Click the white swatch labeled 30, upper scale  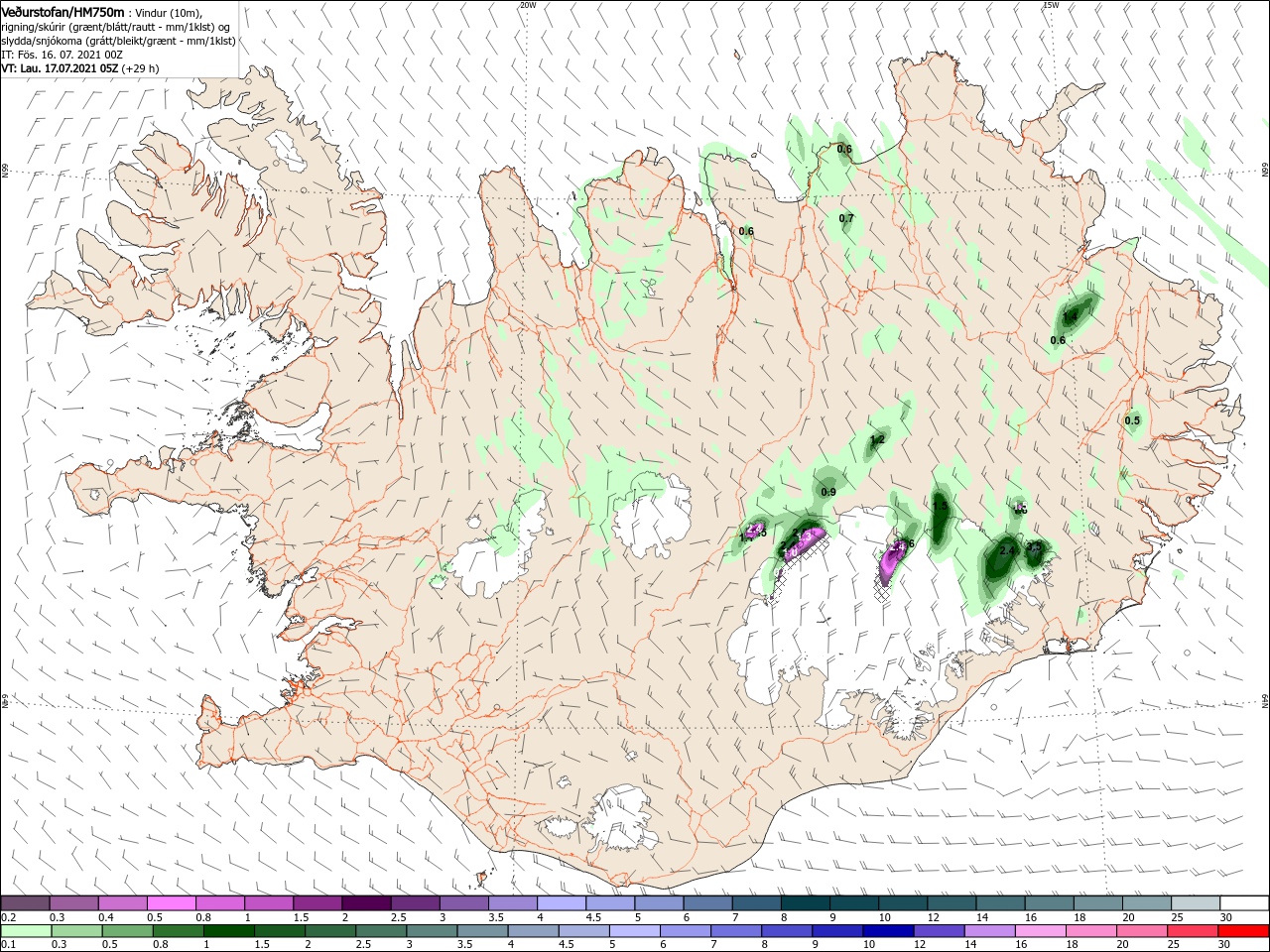pyautogui.click(x=1244, y=903)
